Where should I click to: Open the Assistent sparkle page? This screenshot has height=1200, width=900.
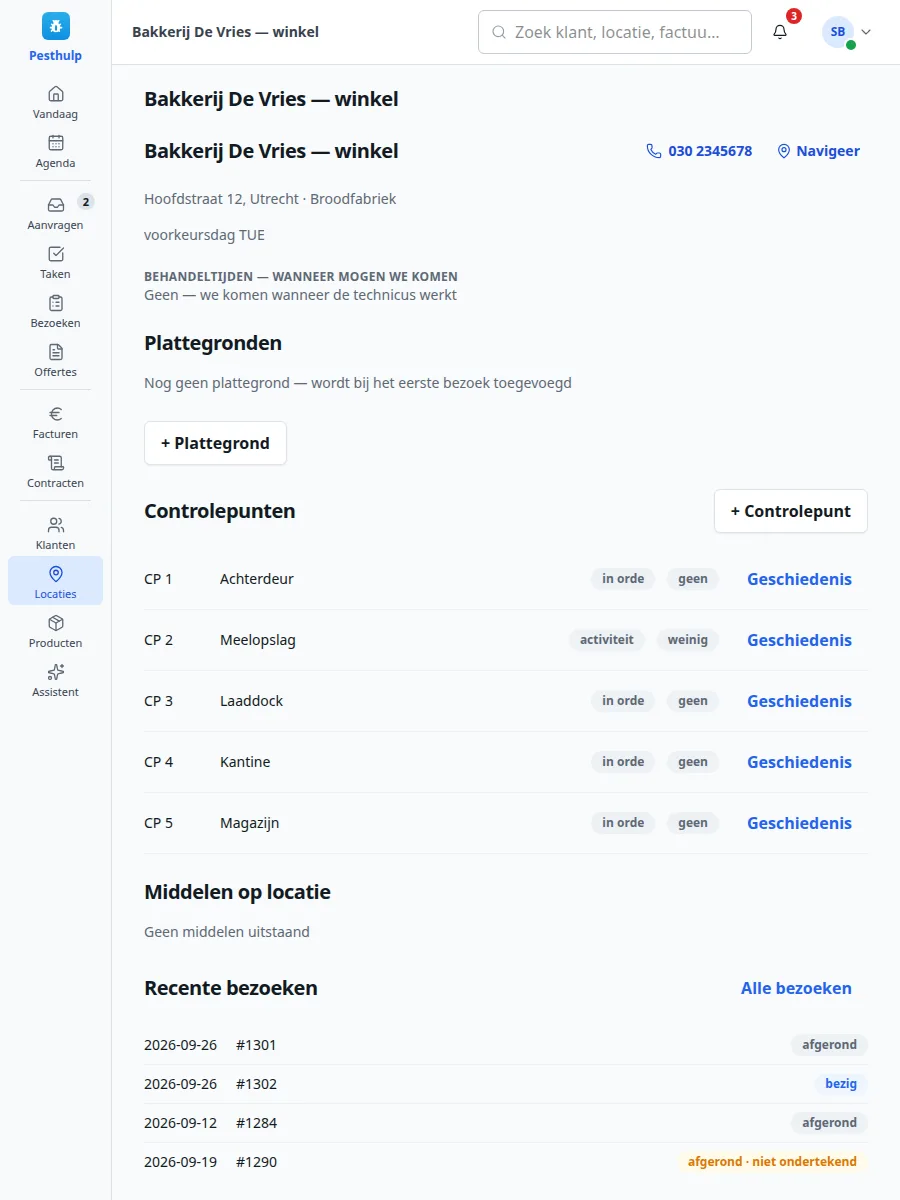click(x=55, y=680)
